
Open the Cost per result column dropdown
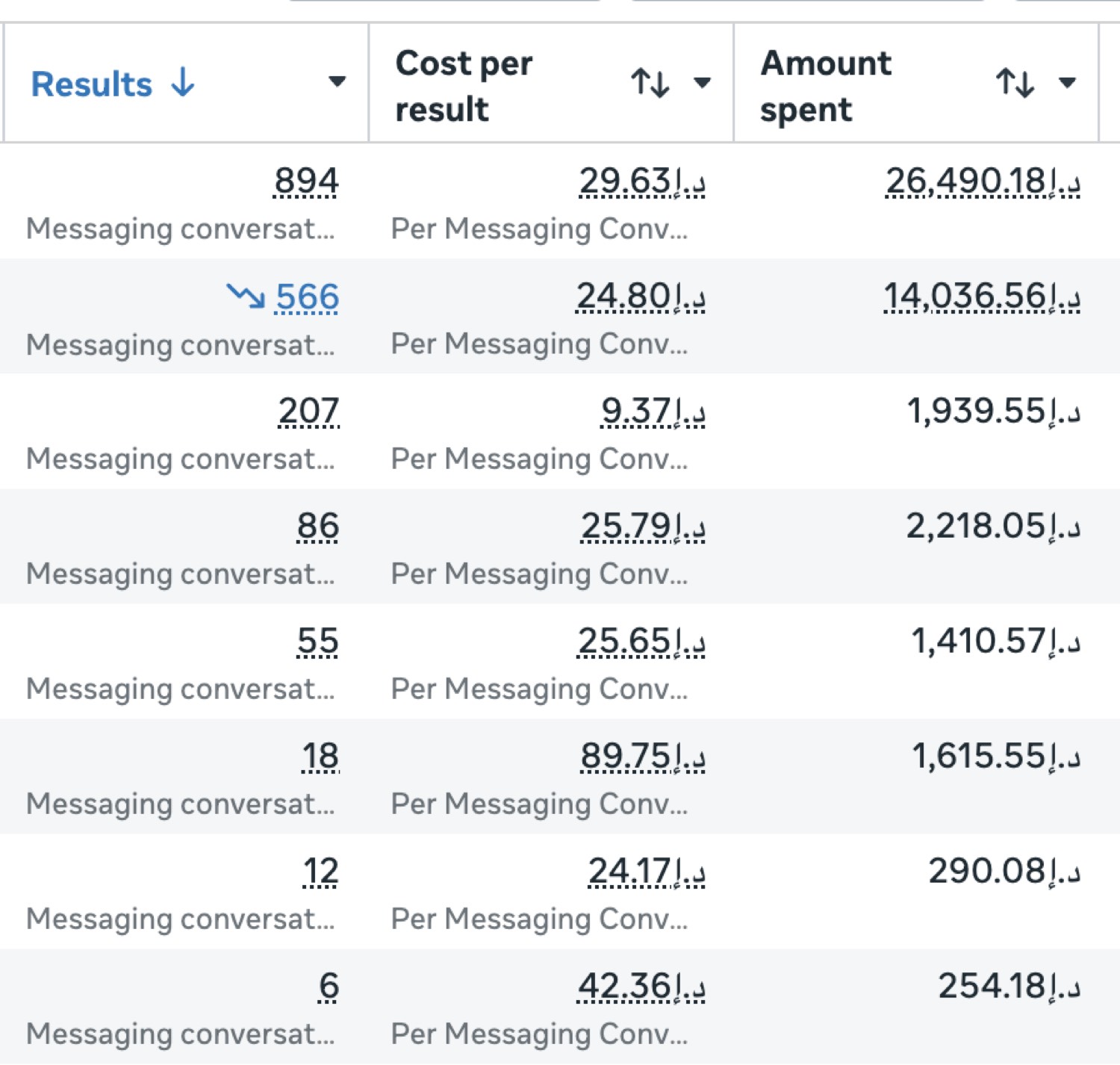(702, 82)
